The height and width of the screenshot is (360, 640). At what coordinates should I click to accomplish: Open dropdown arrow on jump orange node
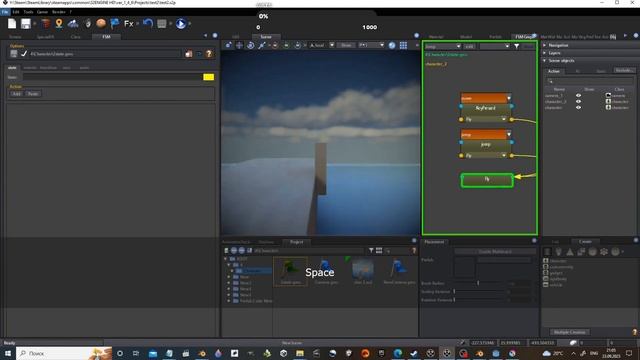coord(509,134)
